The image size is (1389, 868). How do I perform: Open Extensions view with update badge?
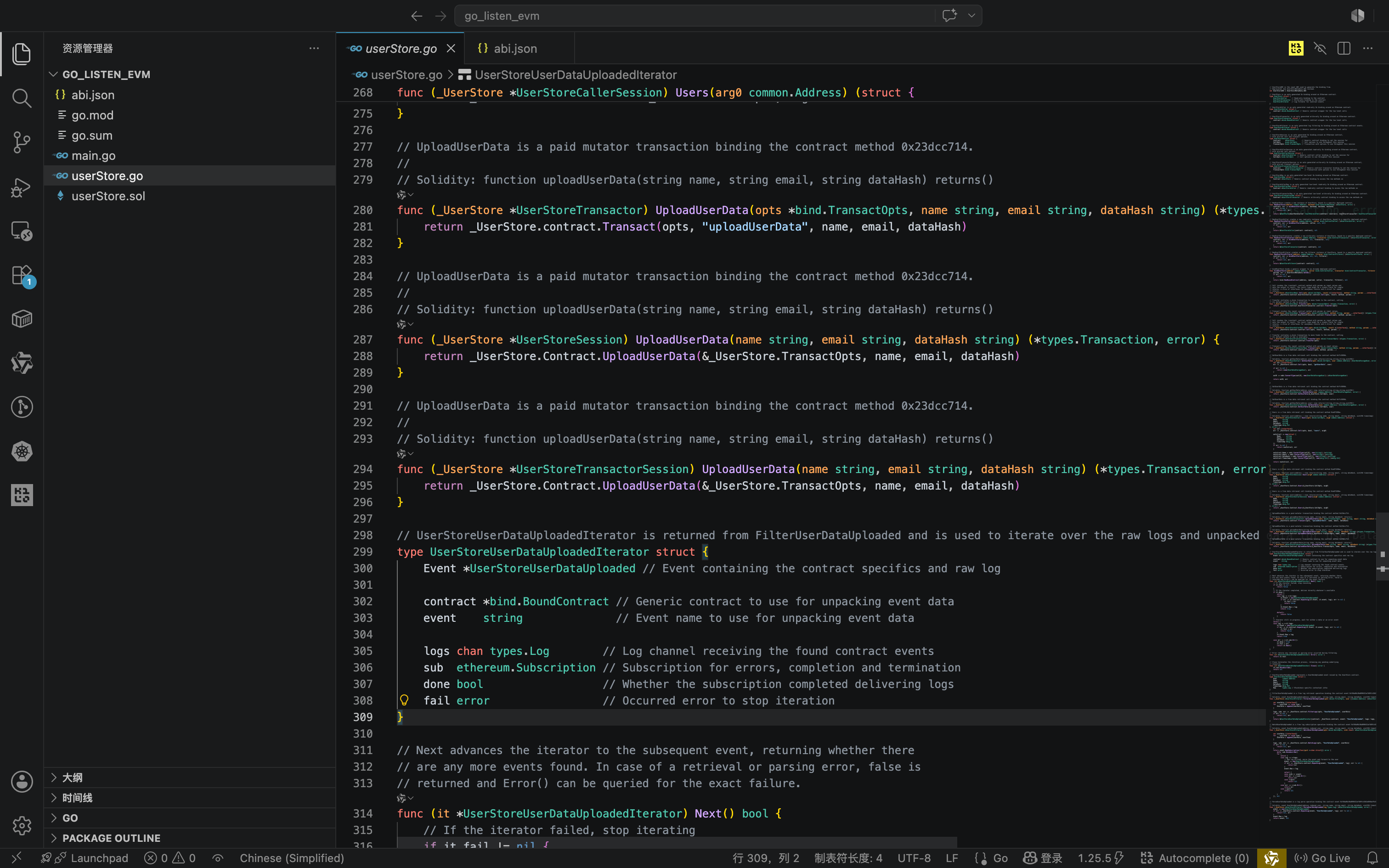click(x=22, y=275)
